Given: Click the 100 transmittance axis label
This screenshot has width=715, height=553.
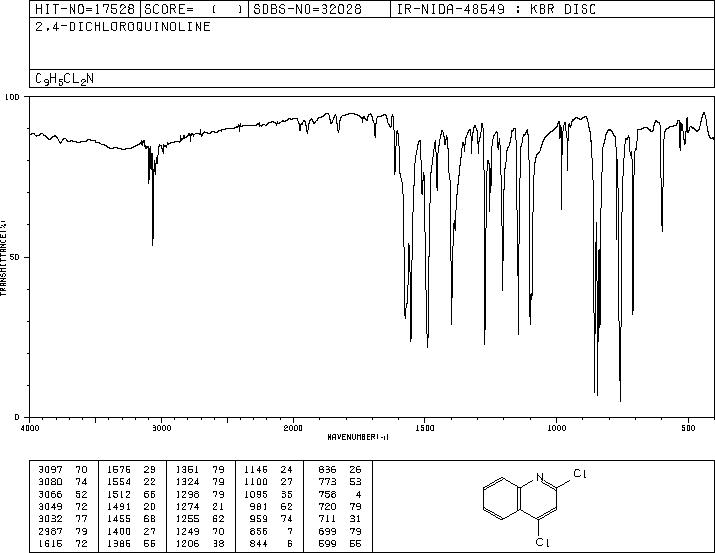Looking at the screenshot, I should coord(12,97).
